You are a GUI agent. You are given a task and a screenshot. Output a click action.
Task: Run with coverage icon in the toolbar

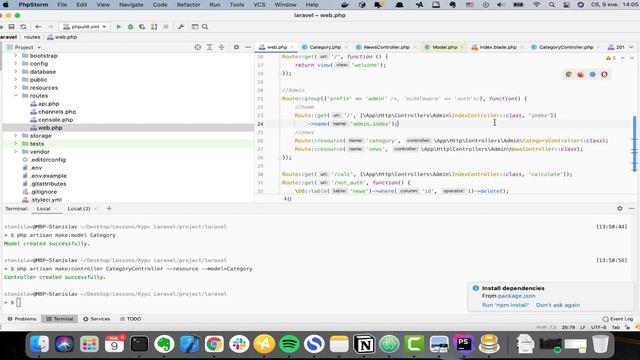(x=142, y=27)
